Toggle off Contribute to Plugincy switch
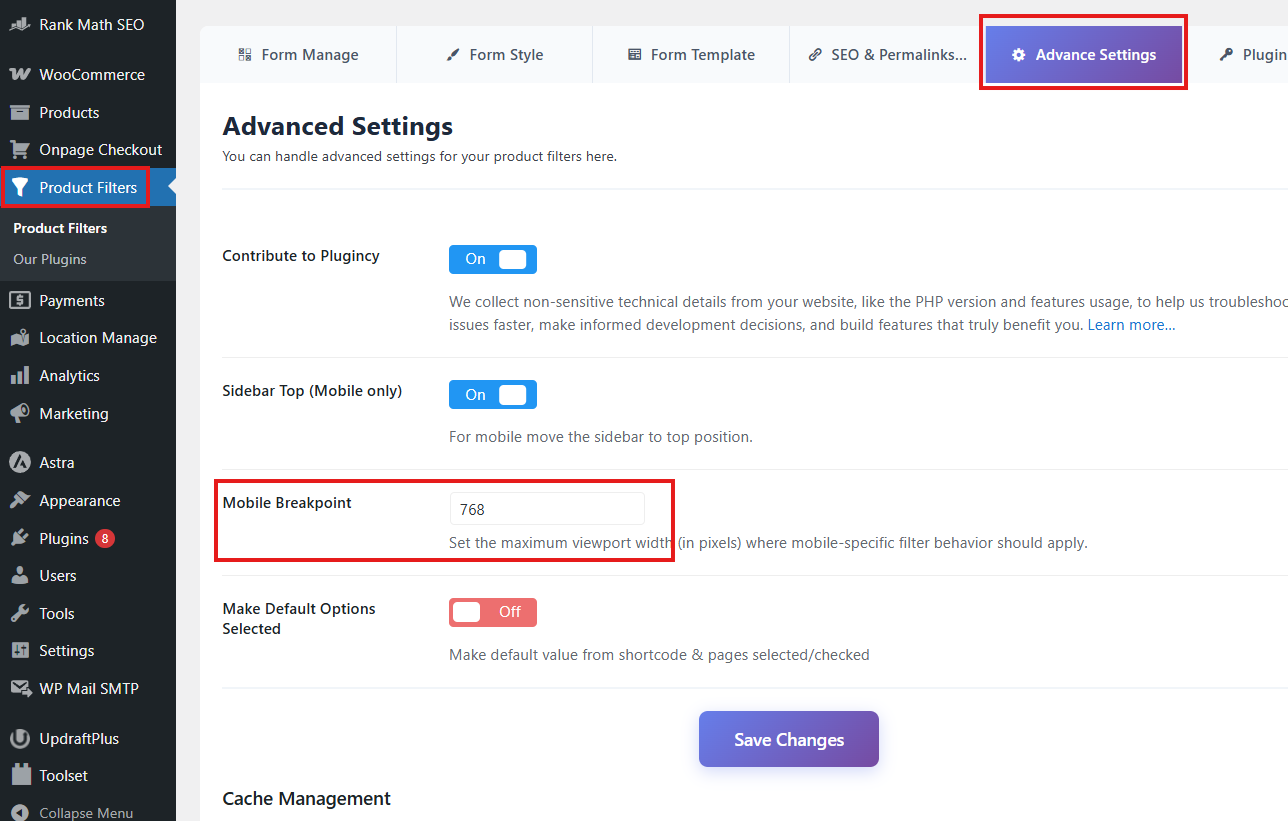The height and width of the screenshot is (821, 1288). pyautogui.click(x=492, y=260)
